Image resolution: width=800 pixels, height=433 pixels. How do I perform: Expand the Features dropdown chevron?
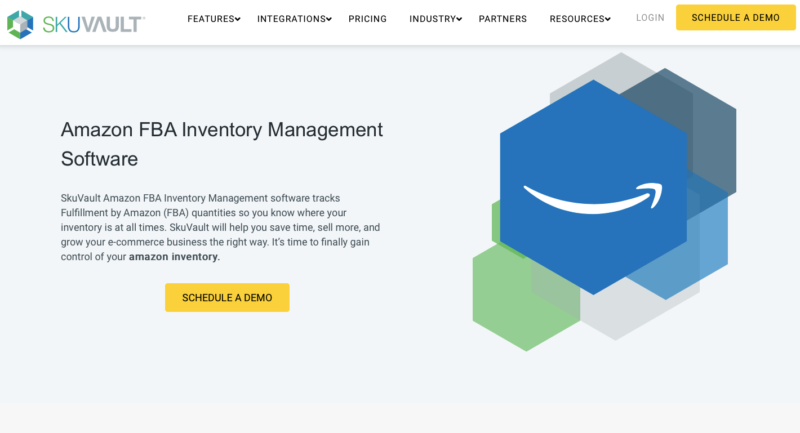pyautogui.click(x=238, y=19)
